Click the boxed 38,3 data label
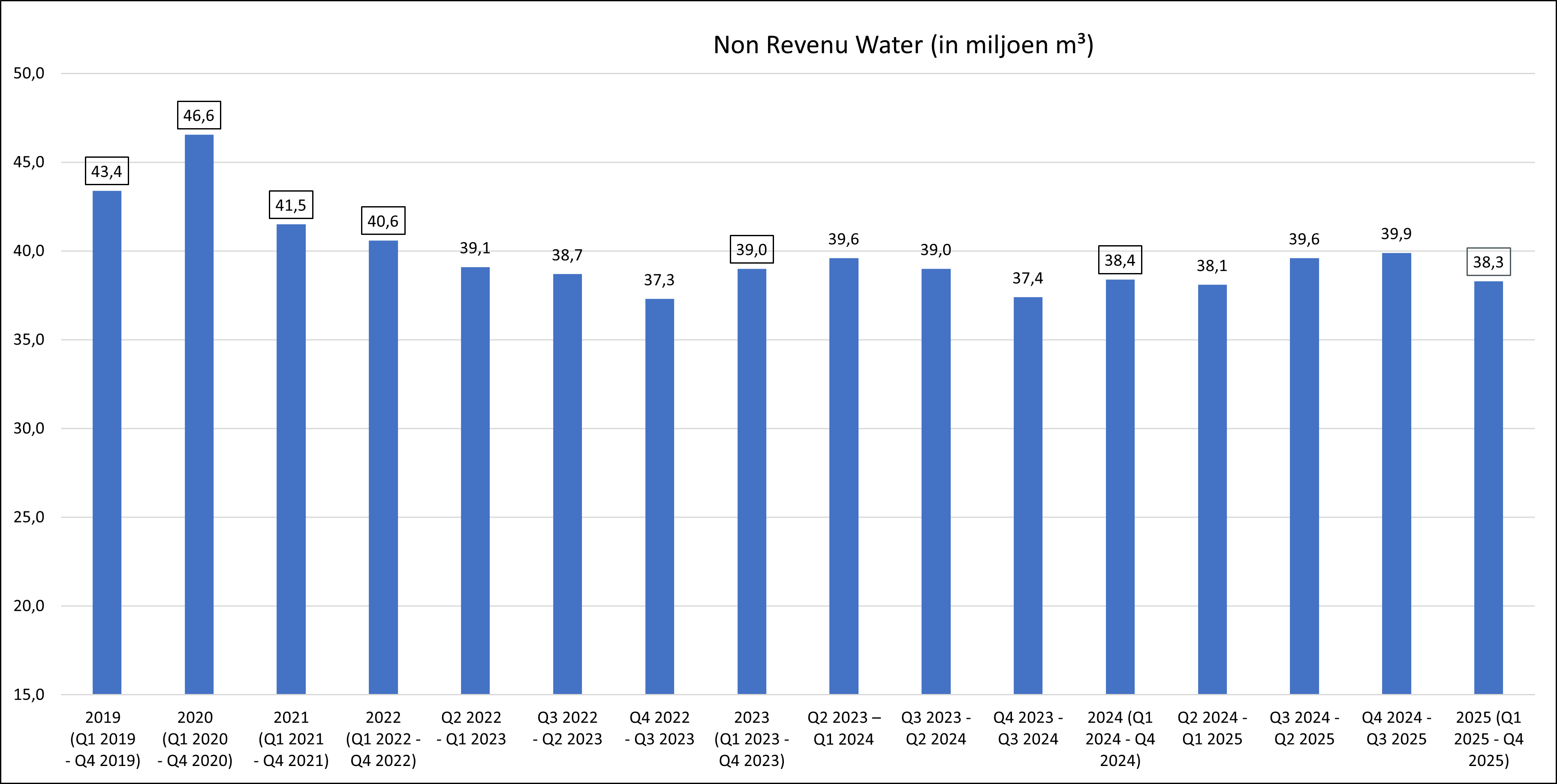Viewport: 1557px width, 784px height. click(1488, 262)
